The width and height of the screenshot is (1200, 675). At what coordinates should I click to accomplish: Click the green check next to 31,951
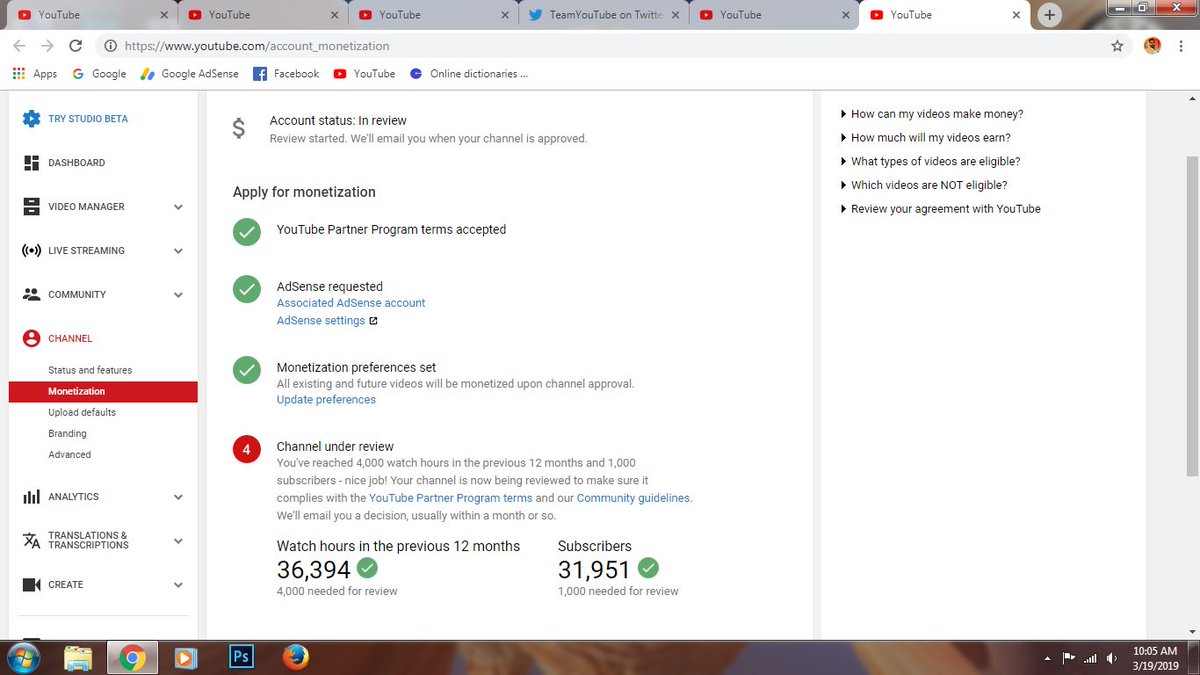point(648,568)
